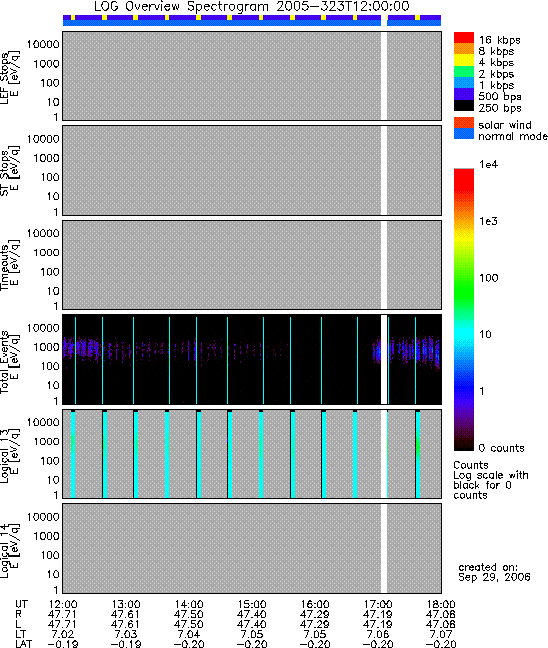Click the 250 bps black legend swatch

[x=464, y=105]
